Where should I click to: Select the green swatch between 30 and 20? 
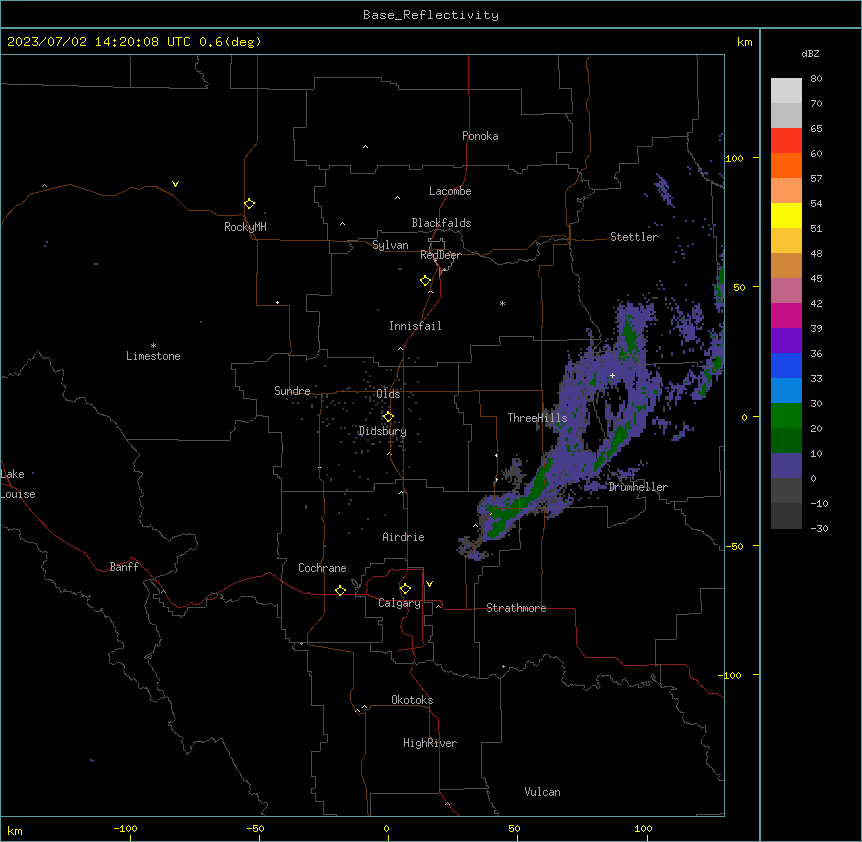786,416
